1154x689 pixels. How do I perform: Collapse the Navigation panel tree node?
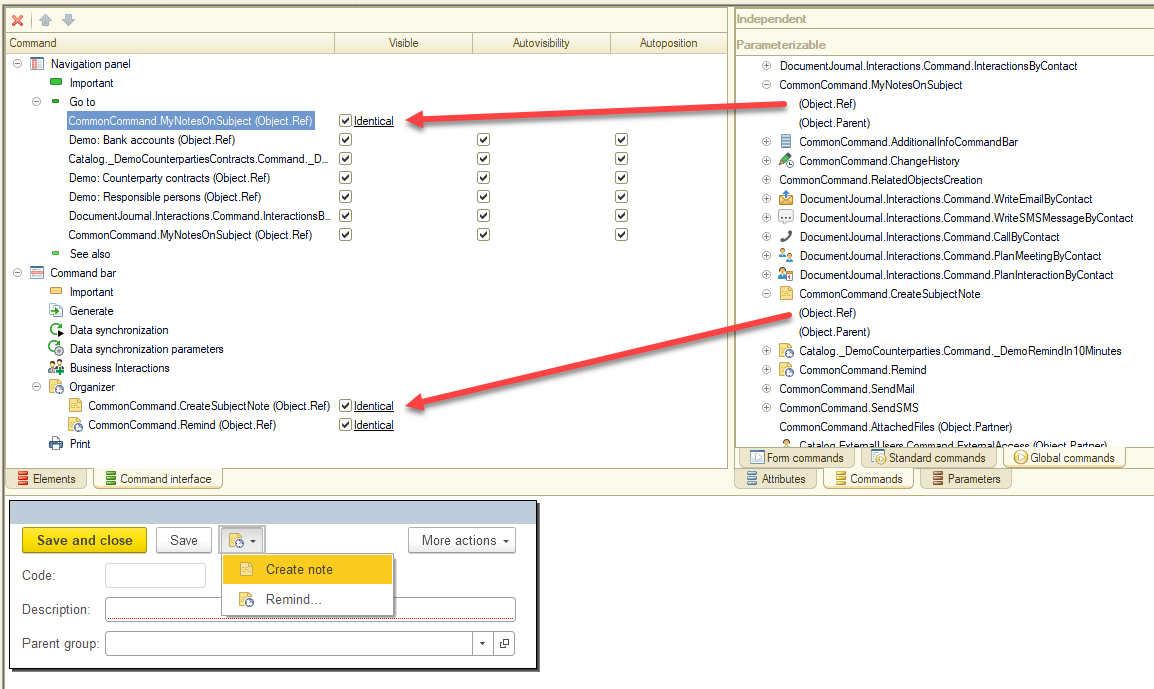(17, 64)
